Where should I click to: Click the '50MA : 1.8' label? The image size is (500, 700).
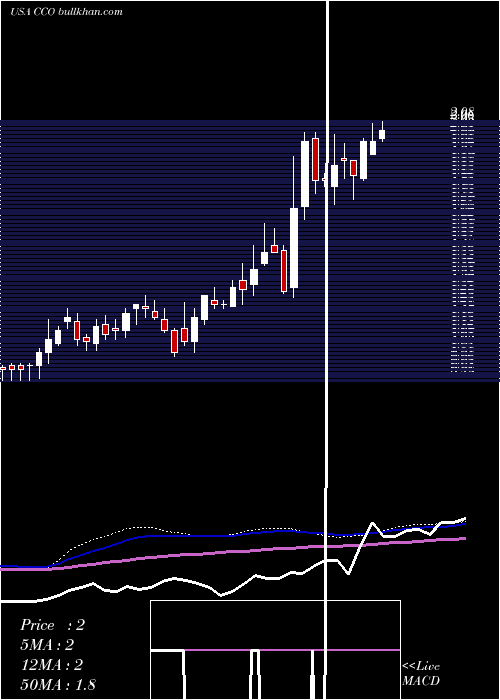pos(58,685)
